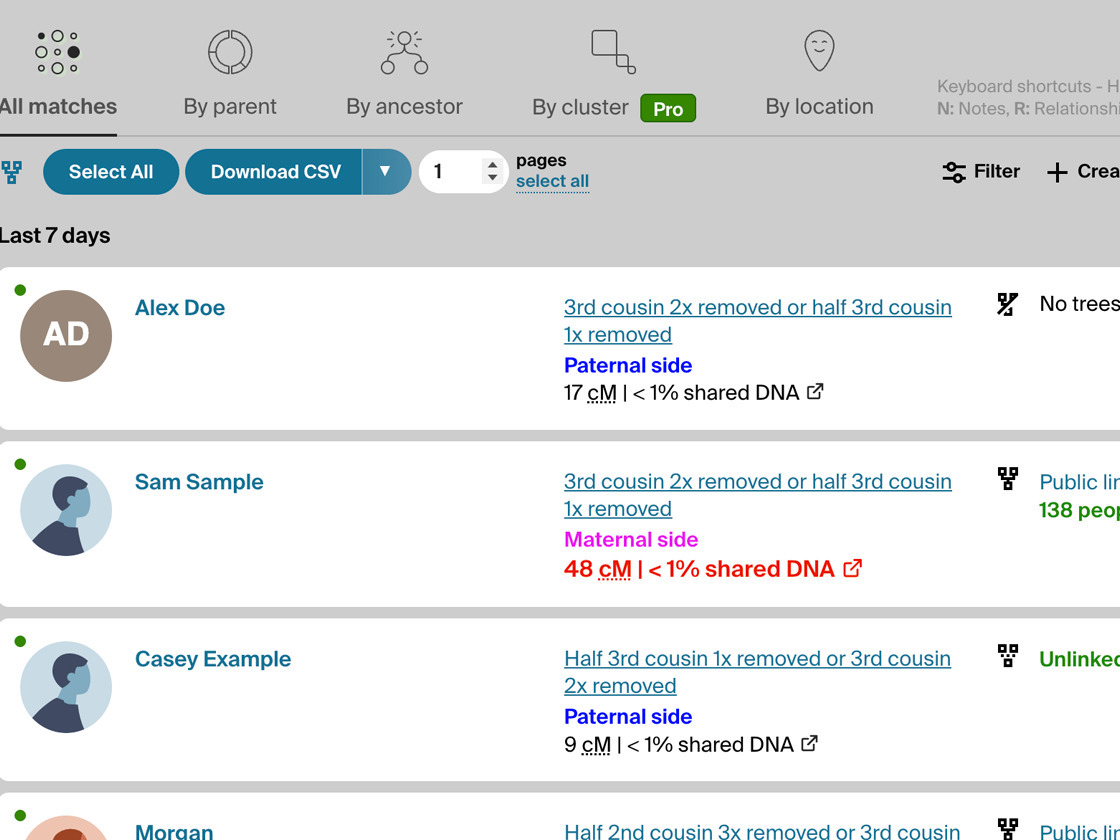Switch to the By cluster tab
The height and width of the screenshot is (840, 1120).
click(x=580, y=107)
